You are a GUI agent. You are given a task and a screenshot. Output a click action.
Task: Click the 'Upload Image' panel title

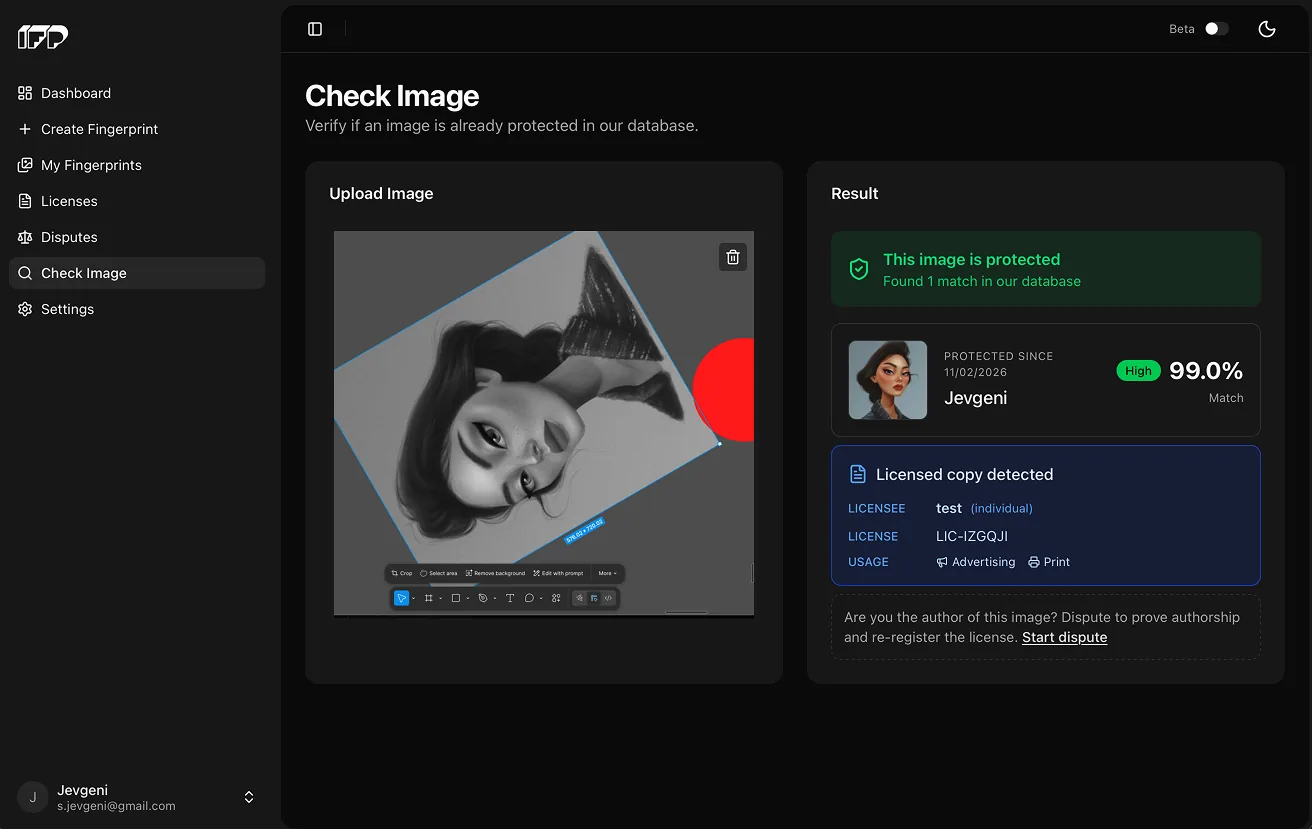pyautogui.click(x=381, y=193)
